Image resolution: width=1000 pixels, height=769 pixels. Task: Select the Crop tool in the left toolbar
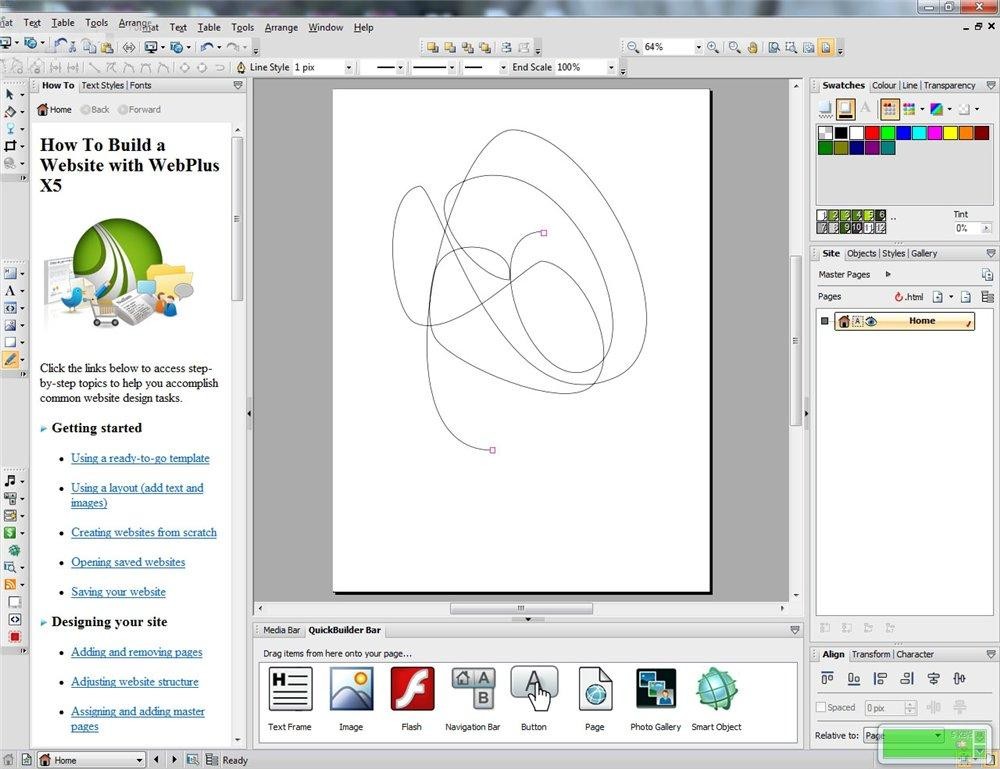pyautogui.click(x=10, y=145)
